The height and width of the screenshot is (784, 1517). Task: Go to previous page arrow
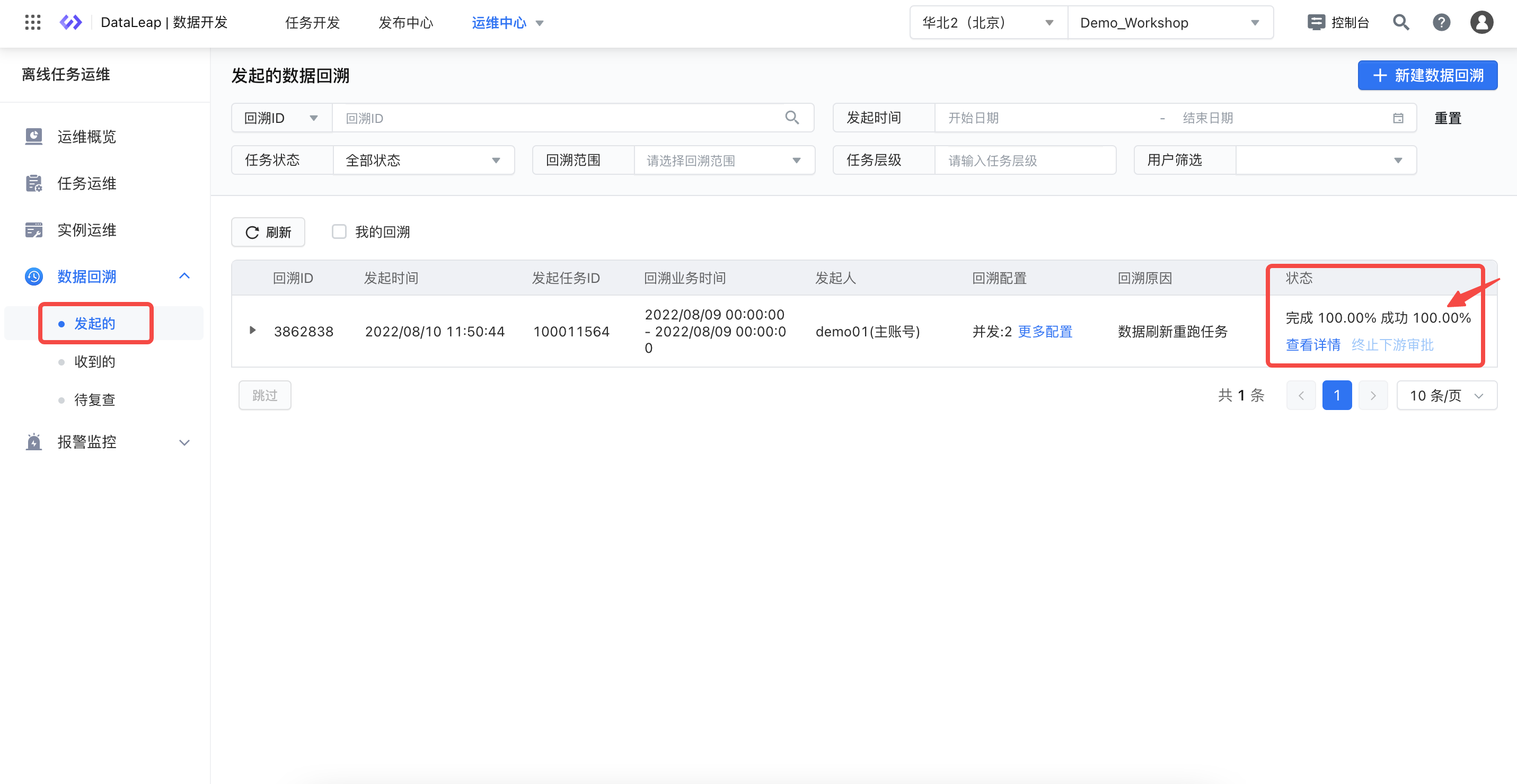[x=1301, y=396]
